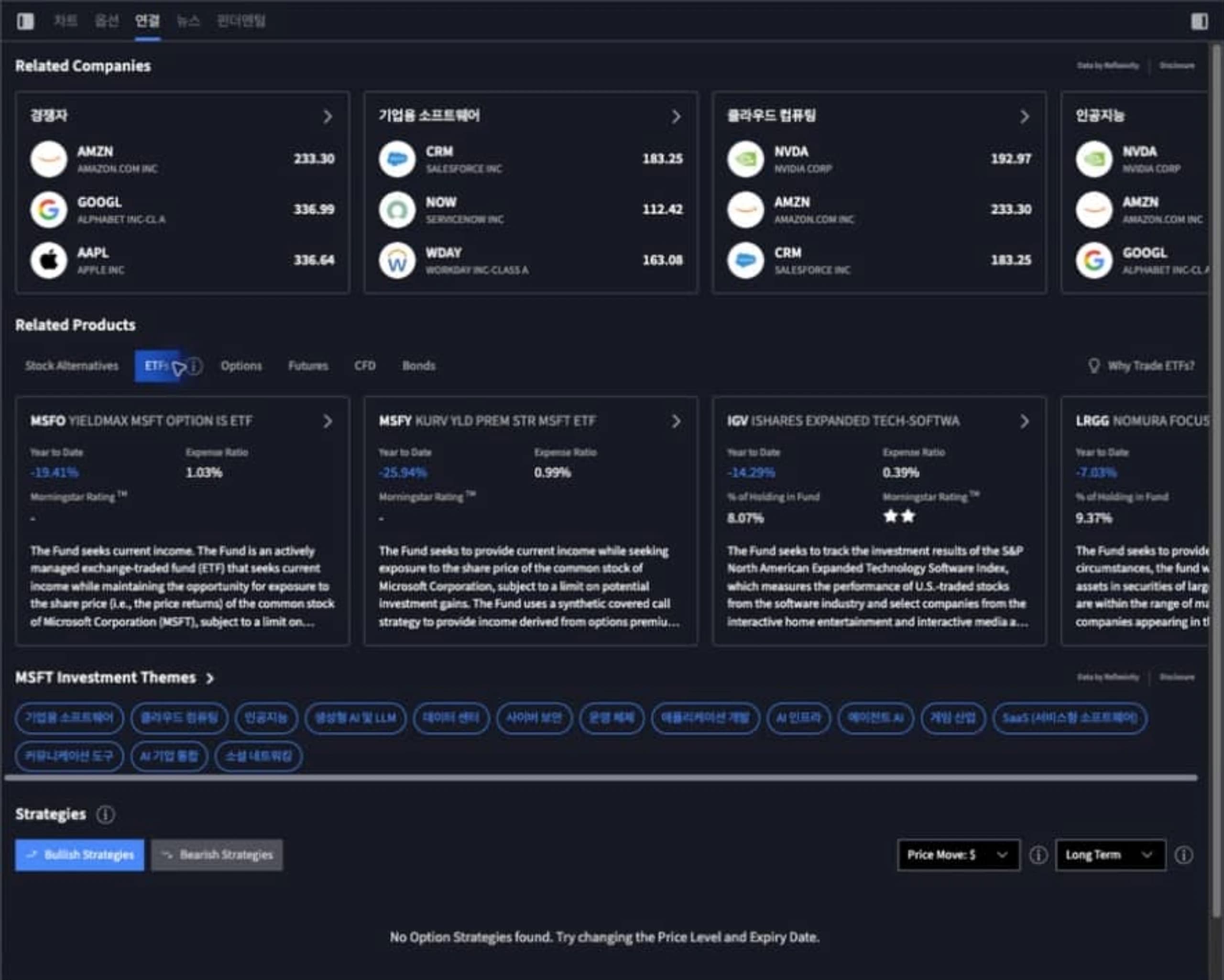1224x980 pixels.
Task: Click the AMZN logo in the 경쟁자 card
Action: 49,159
